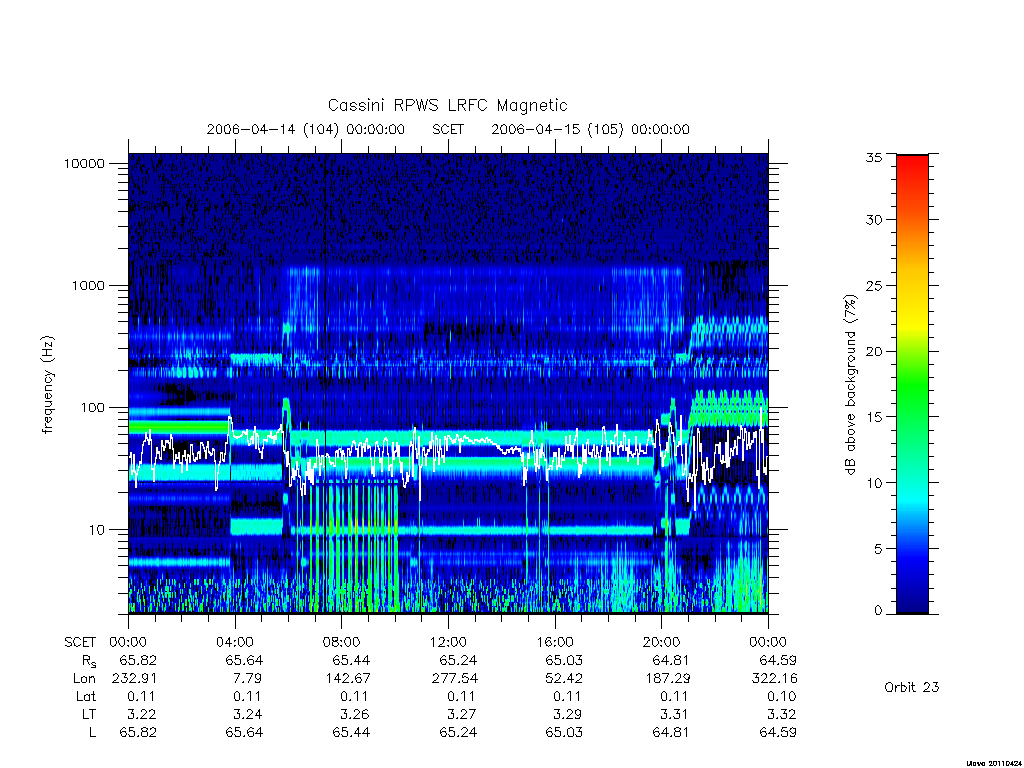
Task: Select the 35 value on the color scale
Action: [873, 157]
